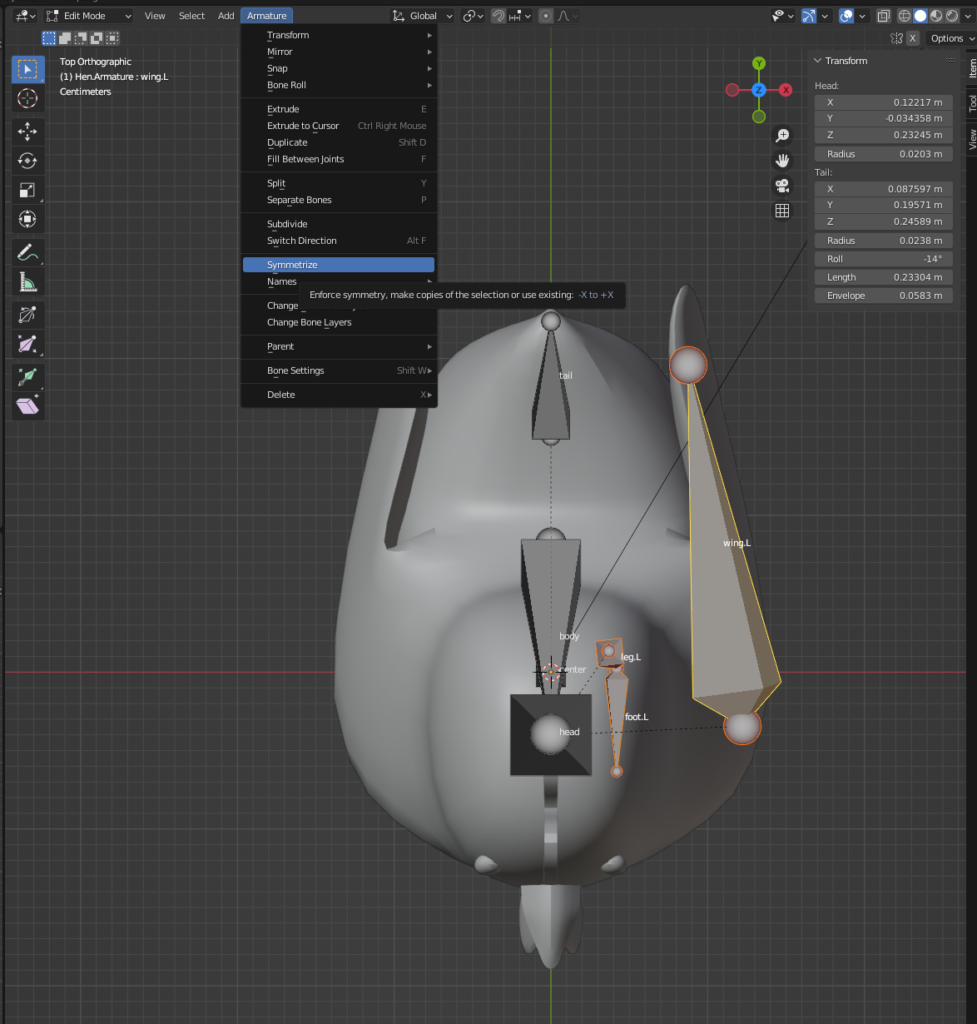977x1024 pixels.
Task: Toggle X-ray display in header
Action: tap(885, 16)
